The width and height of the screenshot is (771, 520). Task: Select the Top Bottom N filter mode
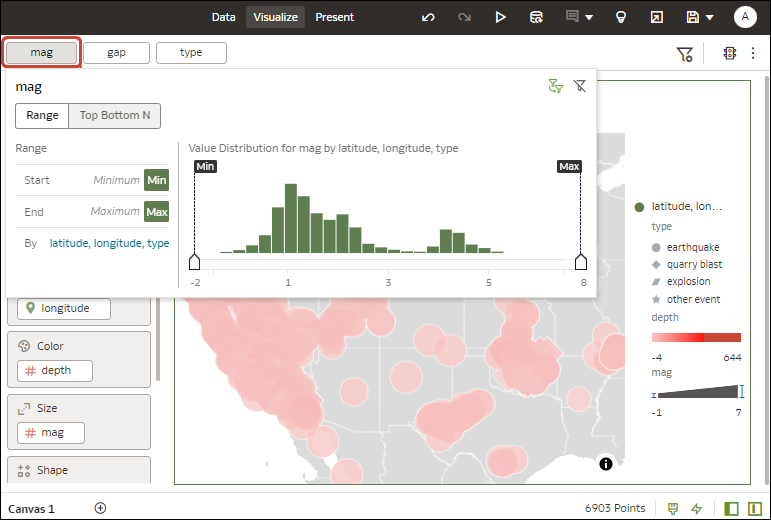[x=115, y=116]
